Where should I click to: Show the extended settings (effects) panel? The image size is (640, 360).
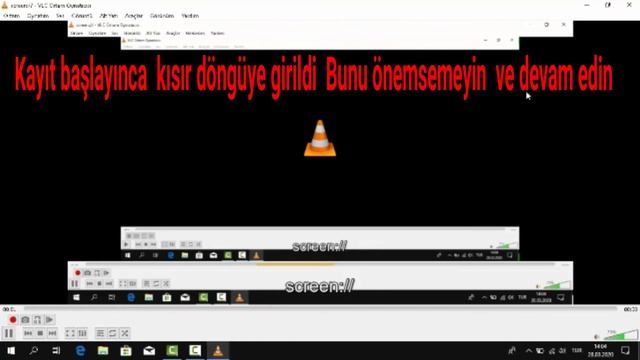point(82,333)
